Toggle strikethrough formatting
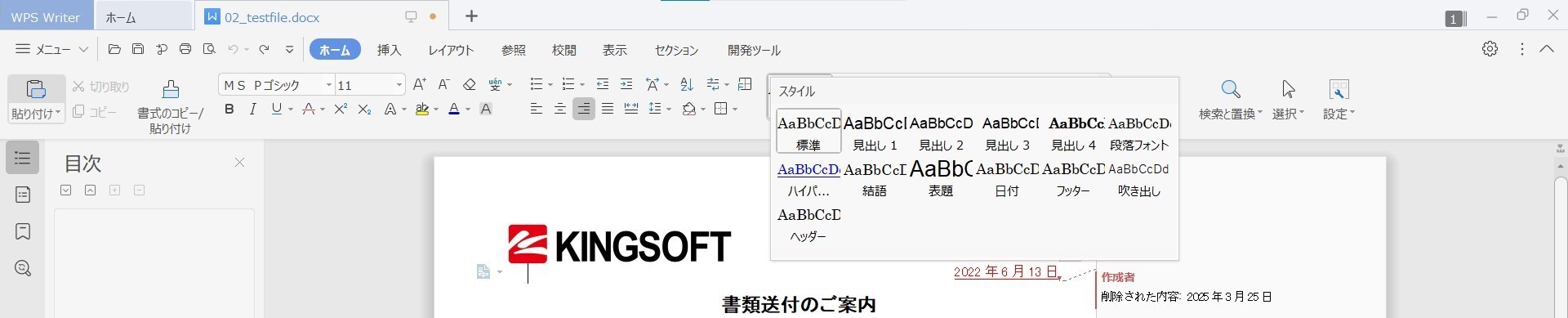The width and height of the screenshot is (1568, 318). click(x=309, y=109)
